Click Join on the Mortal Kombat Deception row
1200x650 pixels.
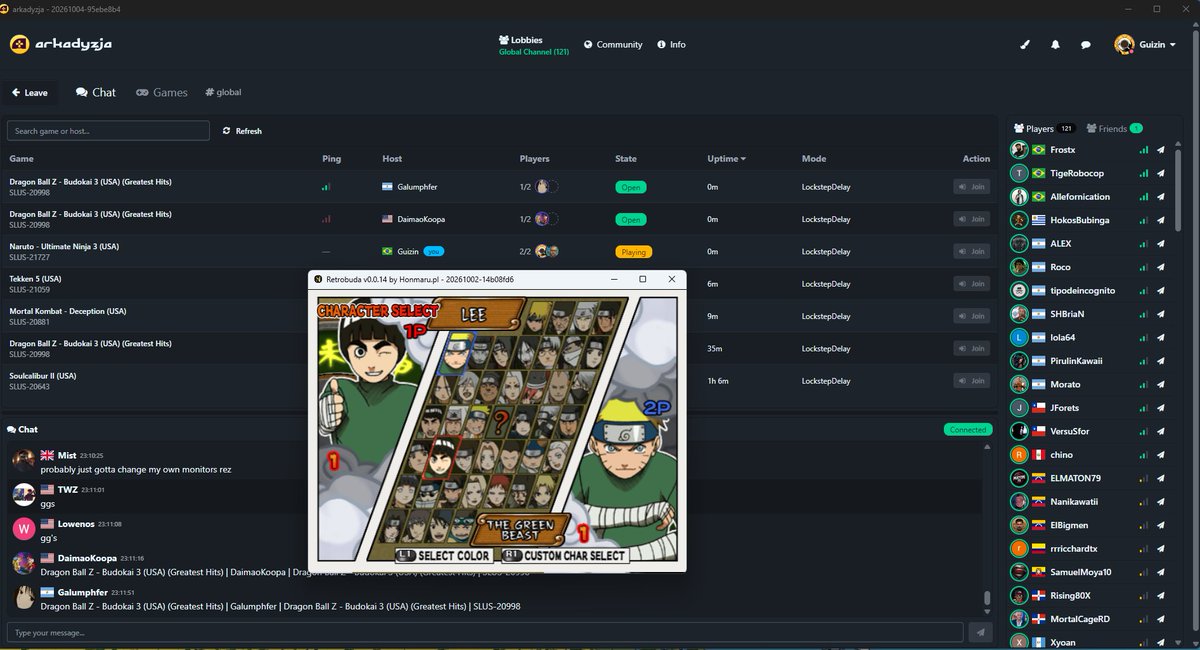[971, 316]
